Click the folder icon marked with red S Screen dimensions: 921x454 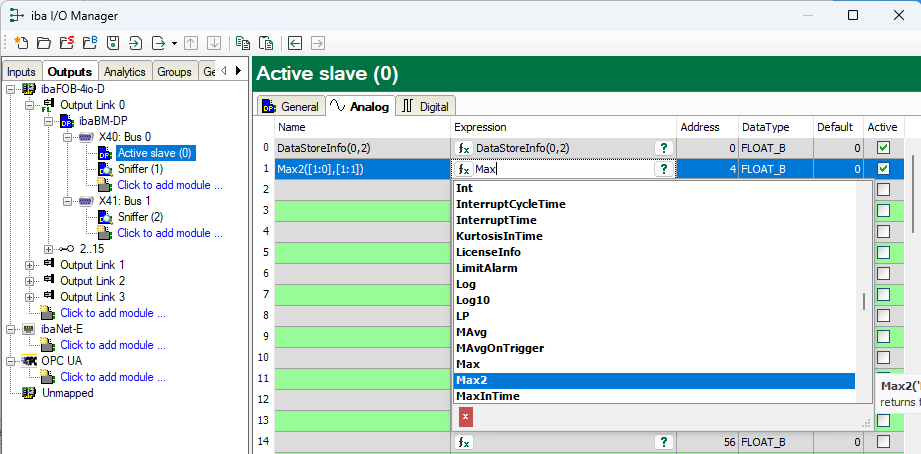67,43
